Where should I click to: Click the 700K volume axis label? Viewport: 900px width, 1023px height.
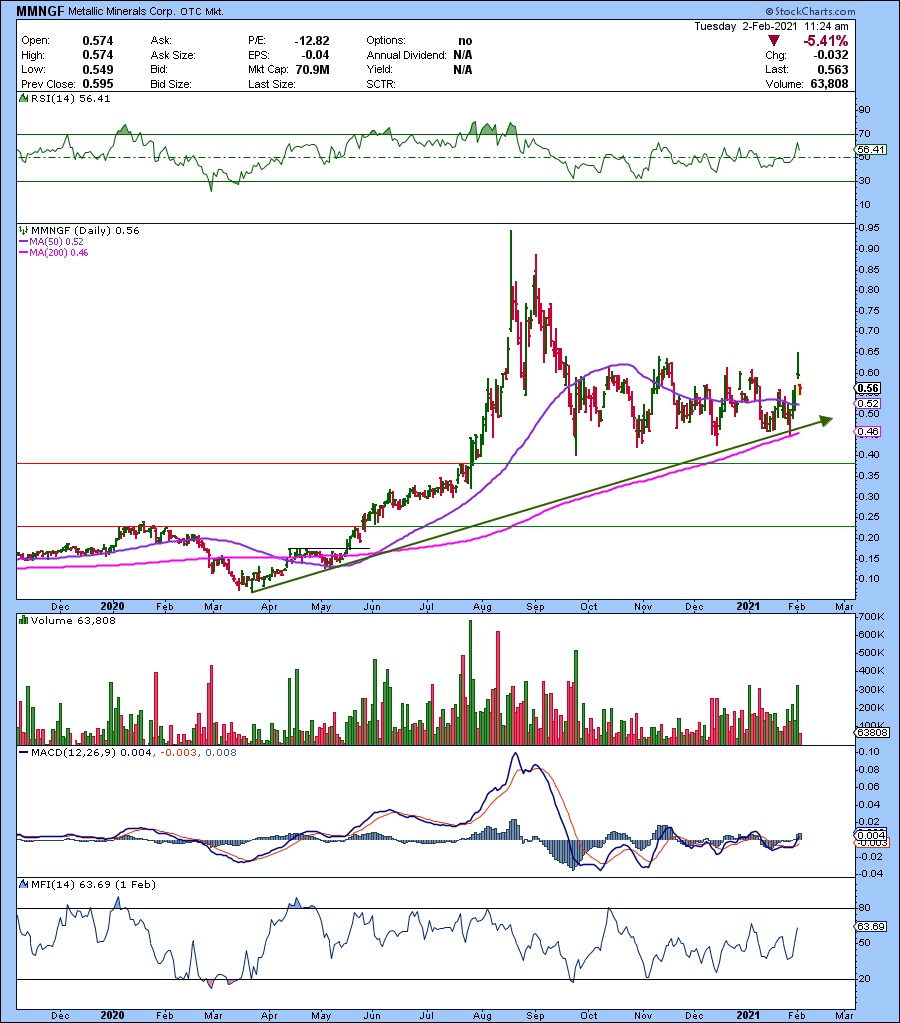872,617
